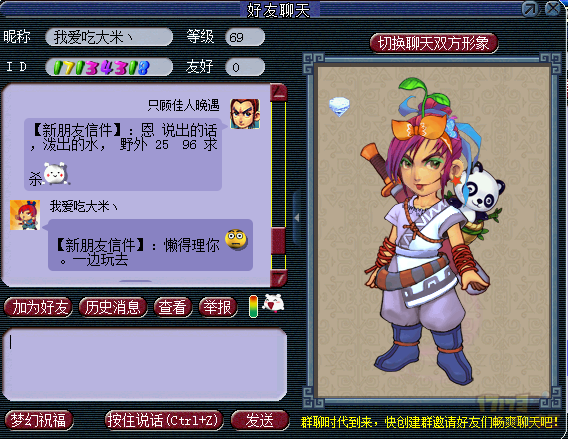This screenshot has width=568, height=439.
Task: Open 历史消息 message history
Action: (x=113, y=308)
